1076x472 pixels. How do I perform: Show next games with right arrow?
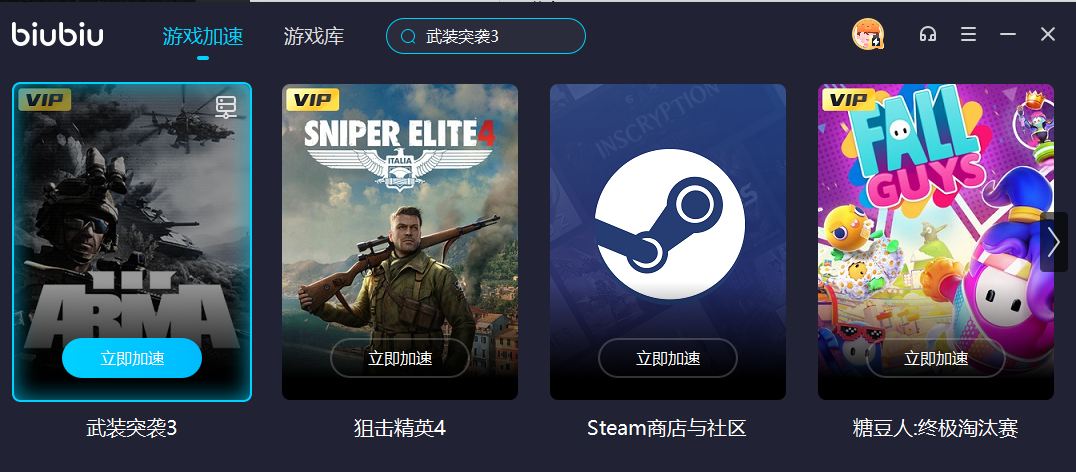[x=1053, y=241]
